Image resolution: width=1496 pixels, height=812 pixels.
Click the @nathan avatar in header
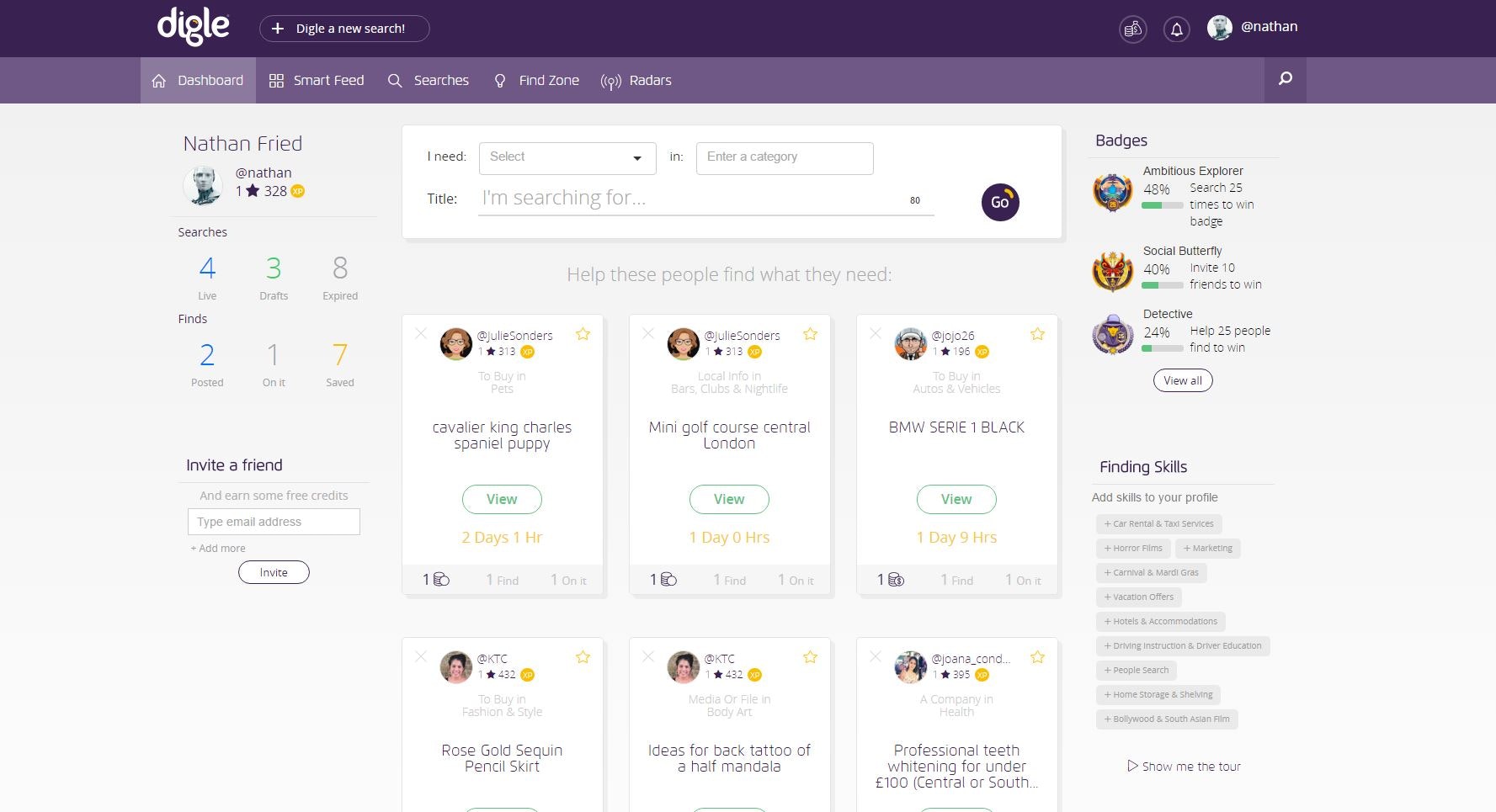[1220, 28]
